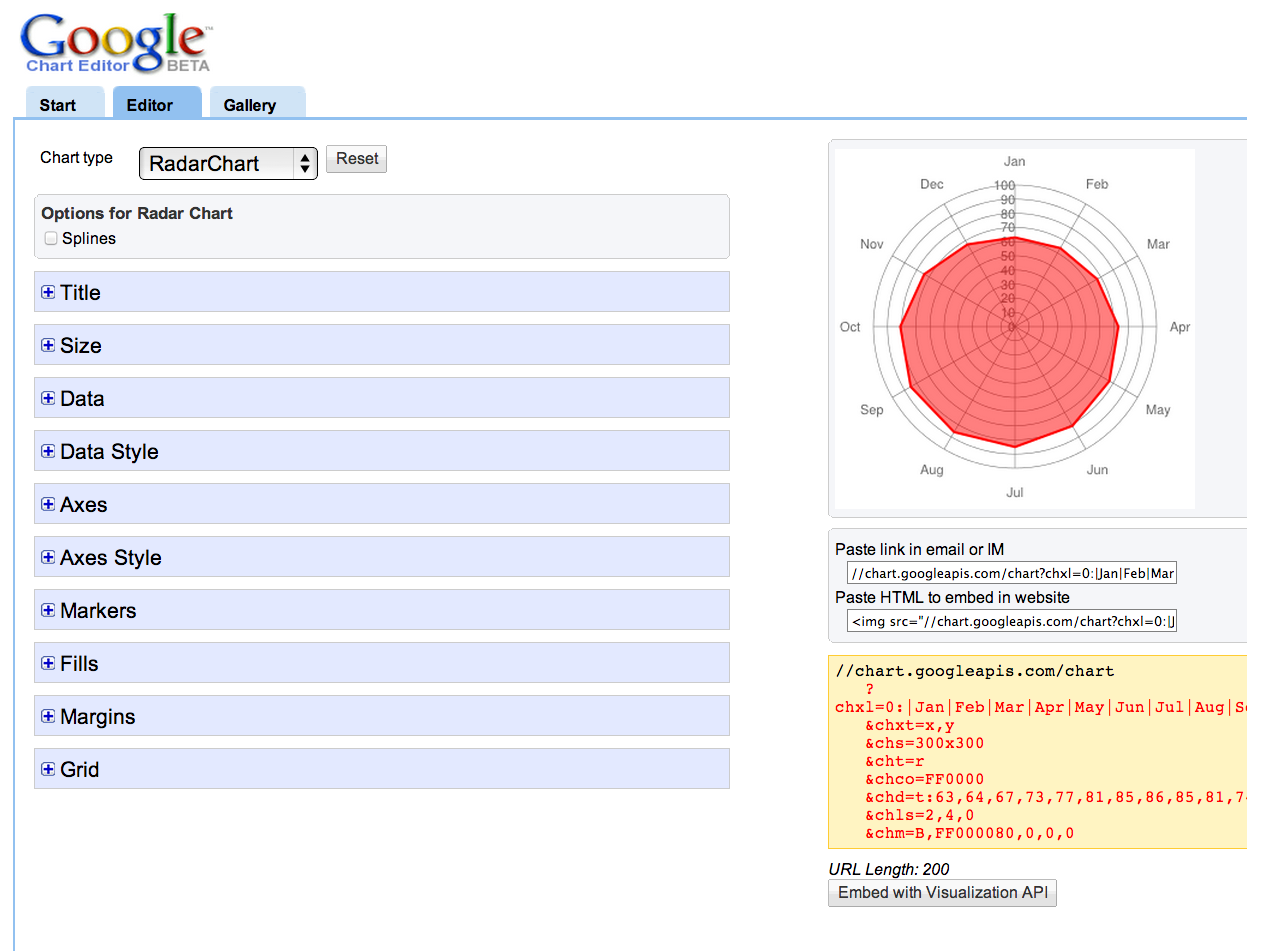Expand the Axes section plus icon
The image size is (1266, 951).
tap(48, 504)
